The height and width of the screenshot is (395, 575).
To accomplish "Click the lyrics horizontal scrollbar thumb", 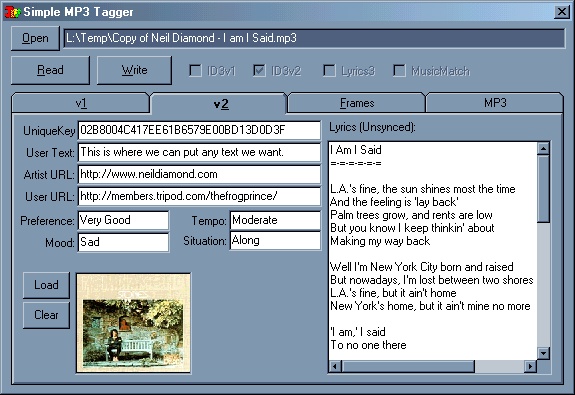I will [x=408, y=366].
